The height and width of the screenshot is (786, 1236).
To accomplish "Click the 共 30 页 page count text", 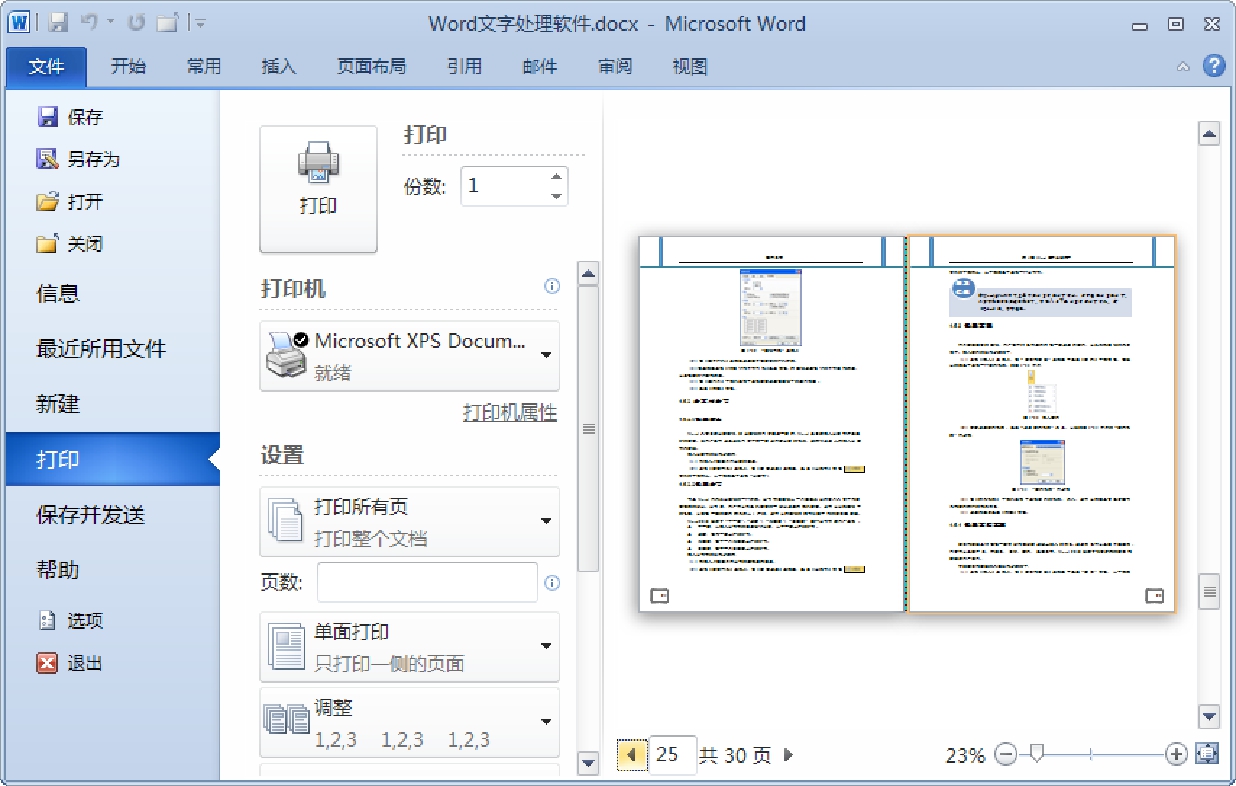I will [735, 755].
